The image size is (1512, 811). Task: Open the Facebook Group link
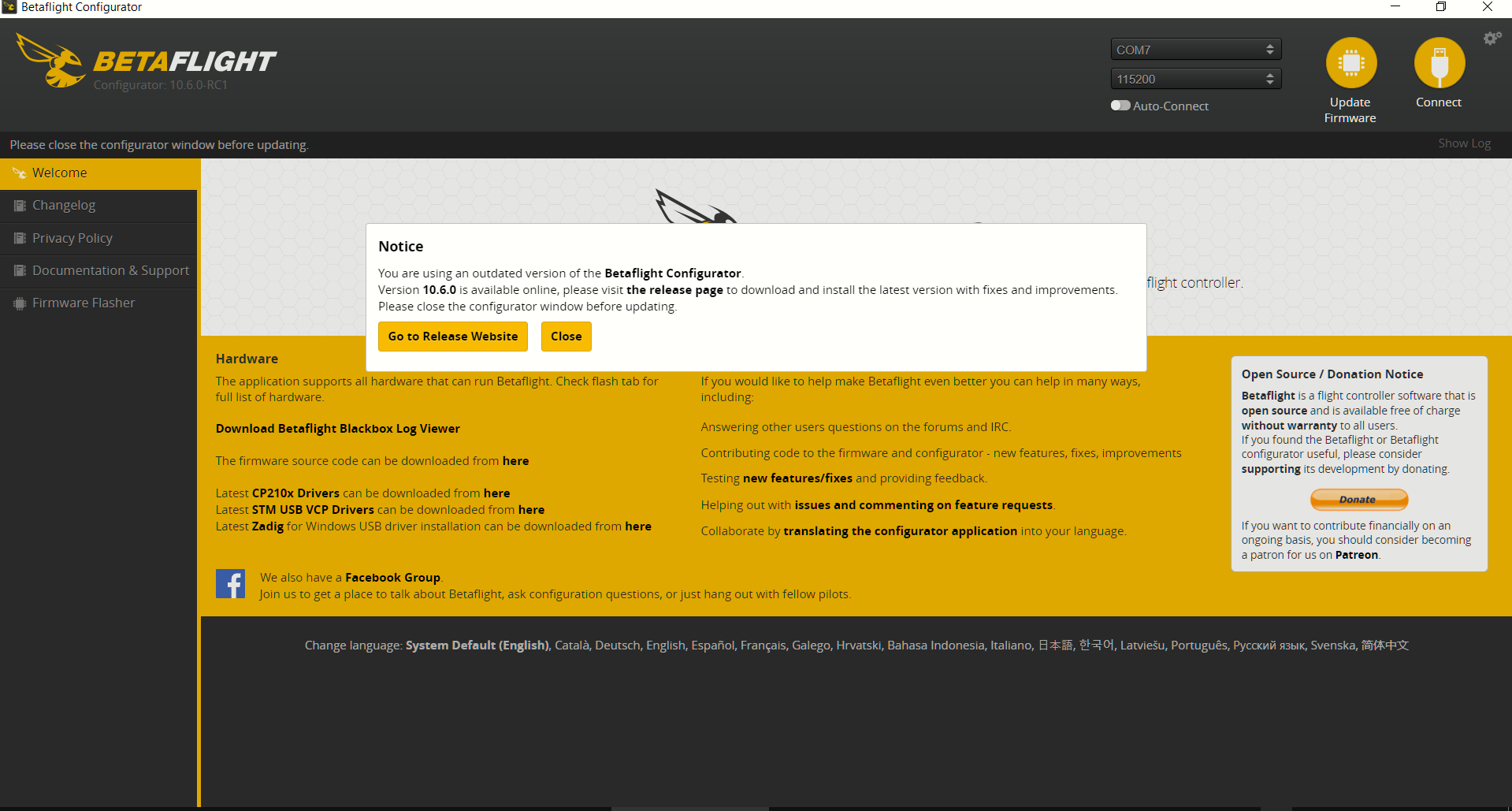[393, 578]
